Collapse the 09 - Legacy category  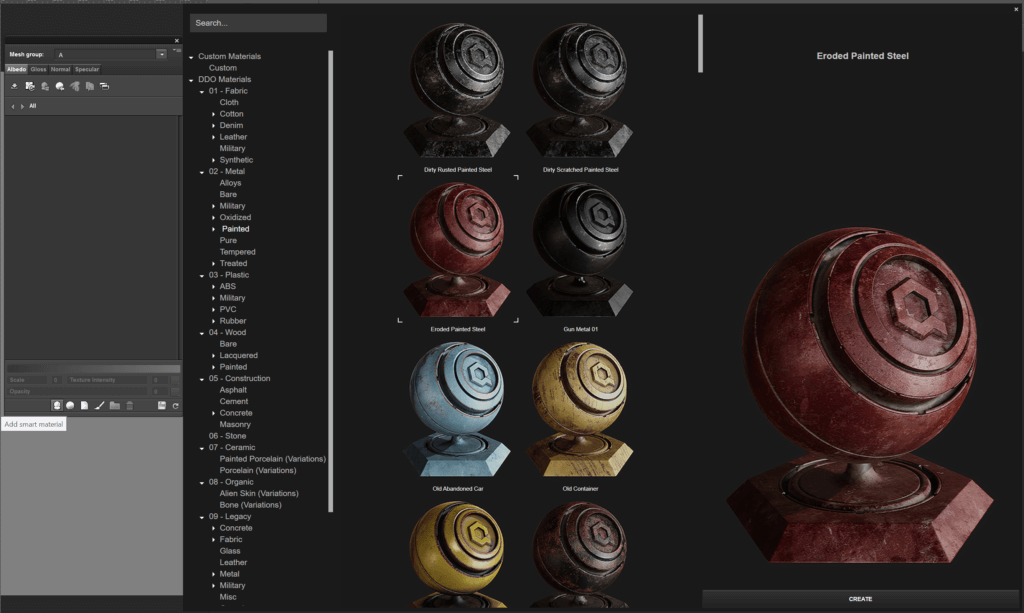point(202,517)
